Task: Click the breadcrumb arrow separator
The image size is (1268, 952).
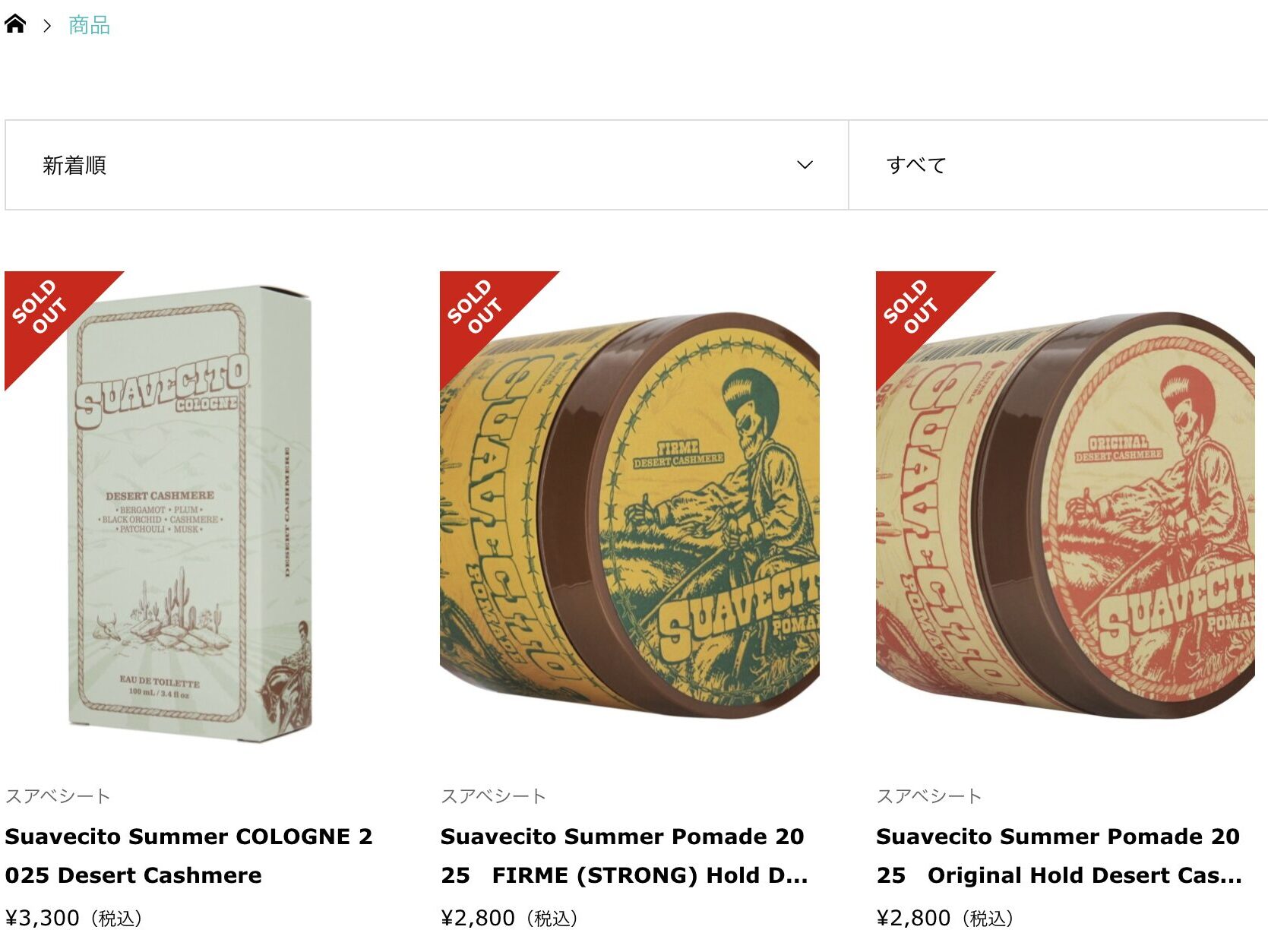Action: 47,26
